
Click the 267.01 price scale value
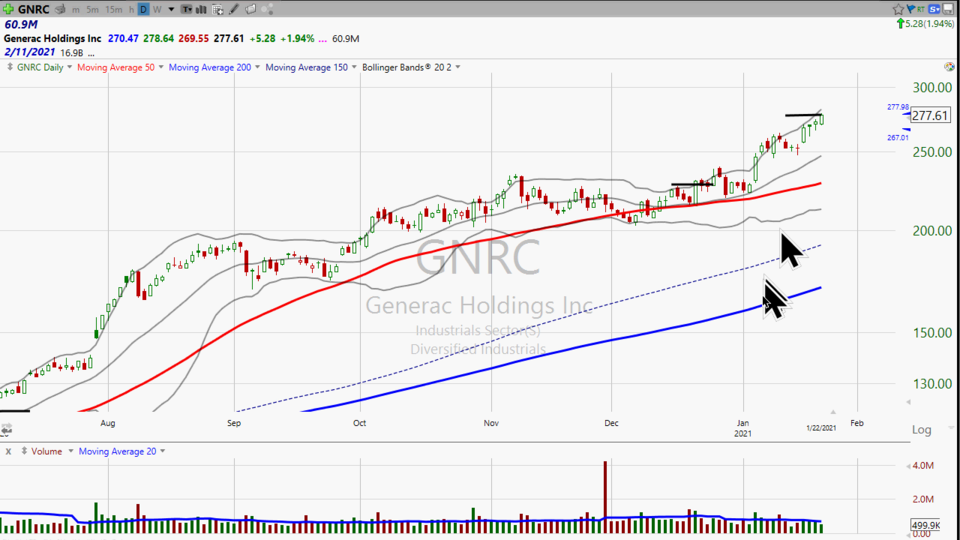click(898, 138)
